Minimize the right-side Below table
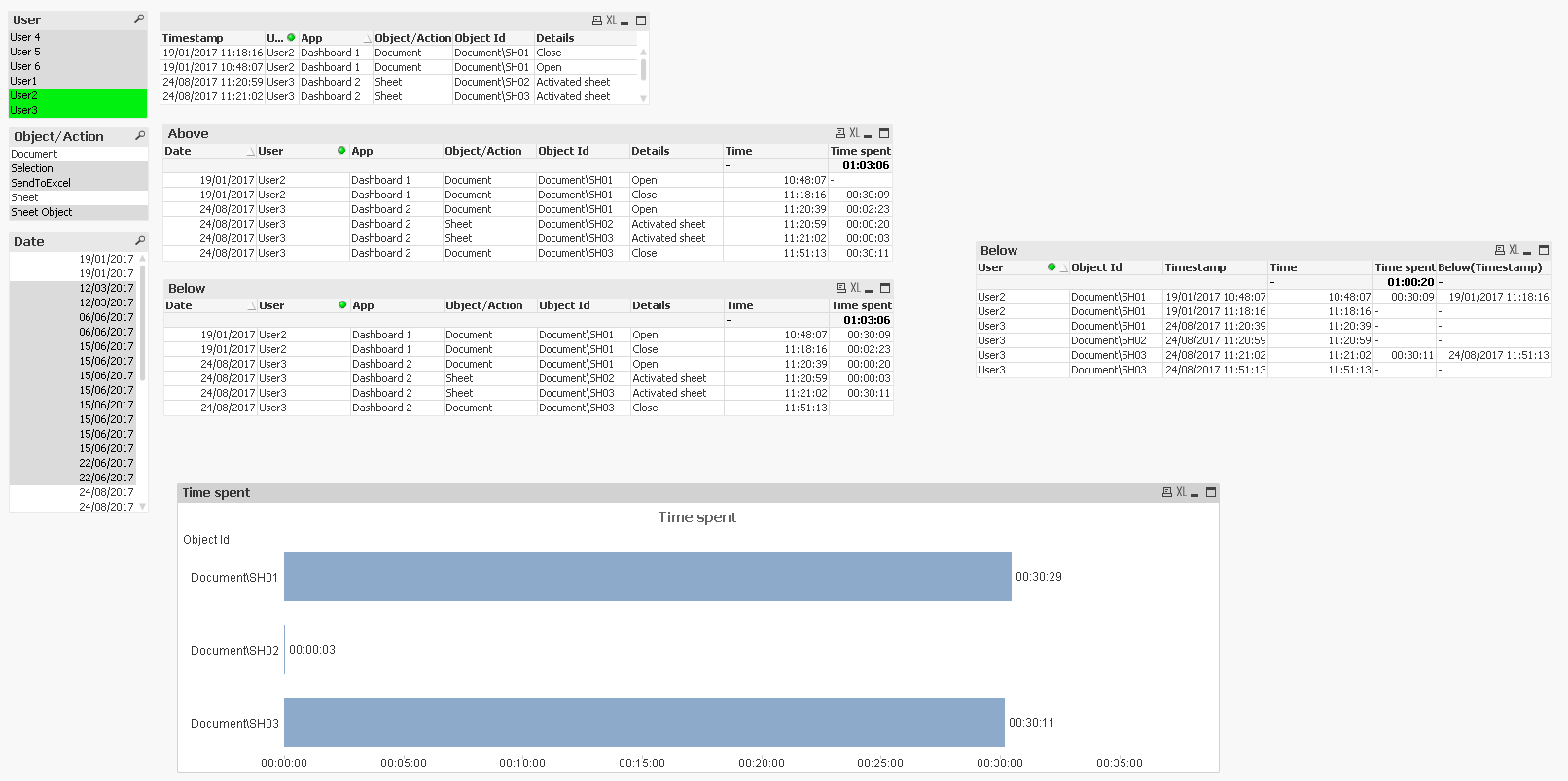This screenshot has width=1568, height=781. pos(1527,251)
